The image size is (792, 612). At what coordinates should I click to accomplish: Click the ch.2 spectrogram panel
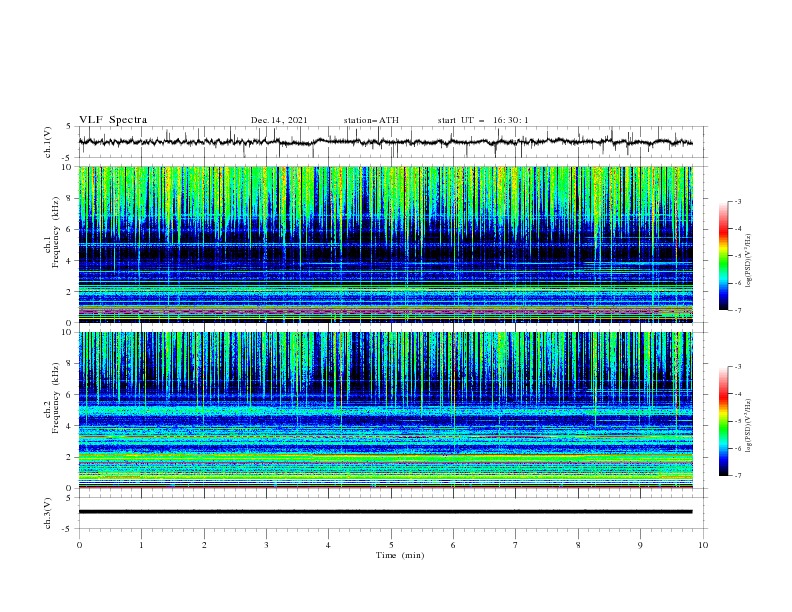pos(385,410)
